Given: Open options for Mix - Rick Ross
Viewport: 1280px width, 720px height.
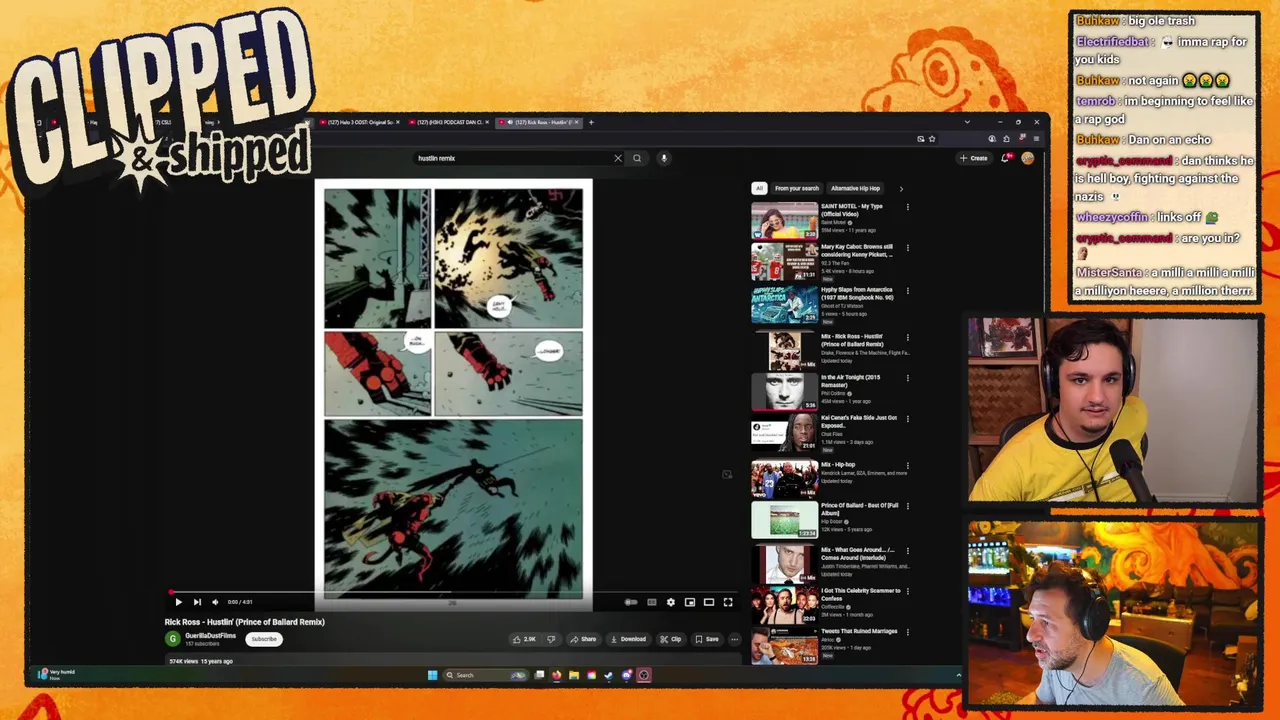Looking at the screenshot, I should pos(908,337).
